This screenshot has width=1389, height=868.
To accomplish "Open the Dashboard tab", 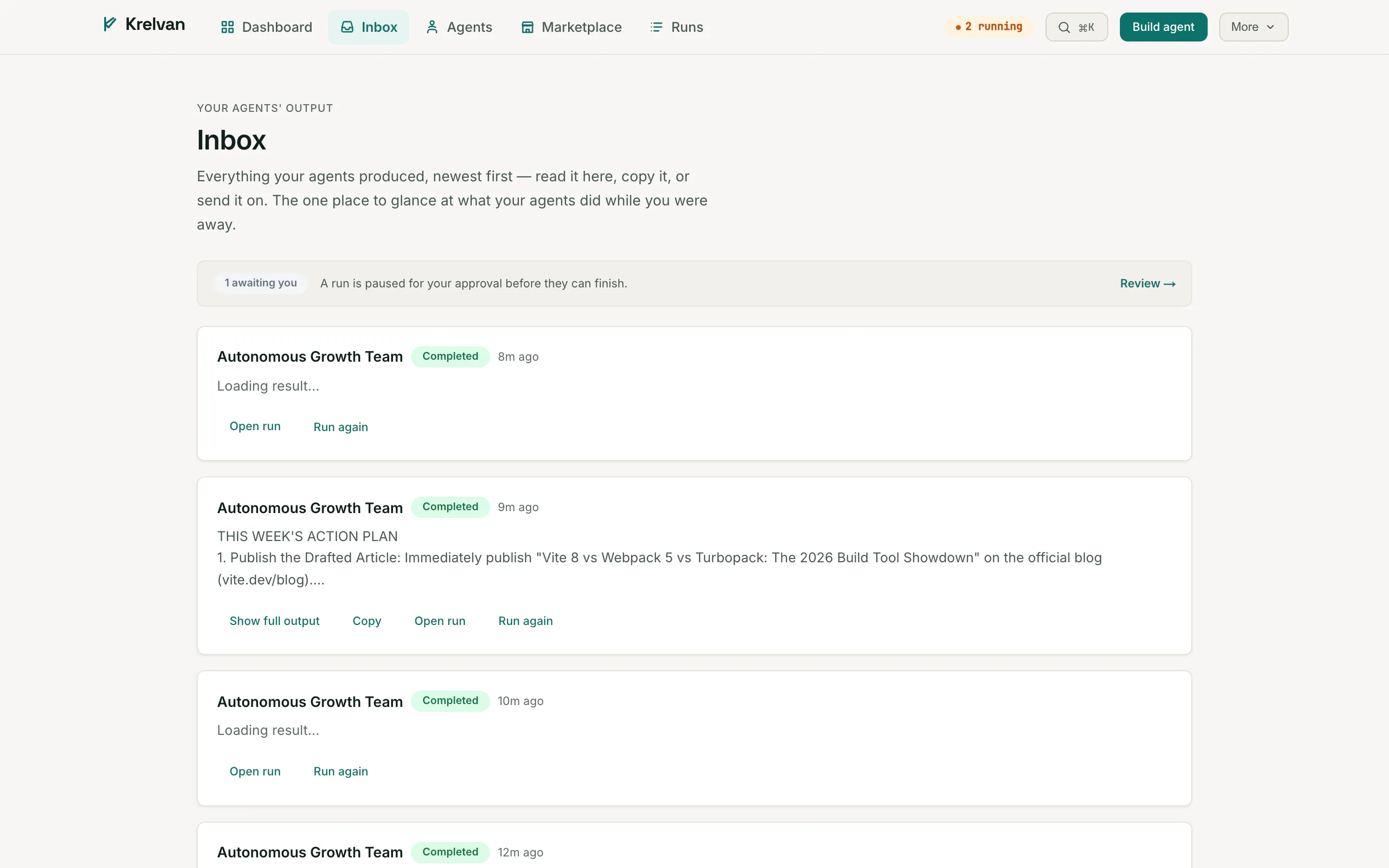I will (x=267, y=27).
